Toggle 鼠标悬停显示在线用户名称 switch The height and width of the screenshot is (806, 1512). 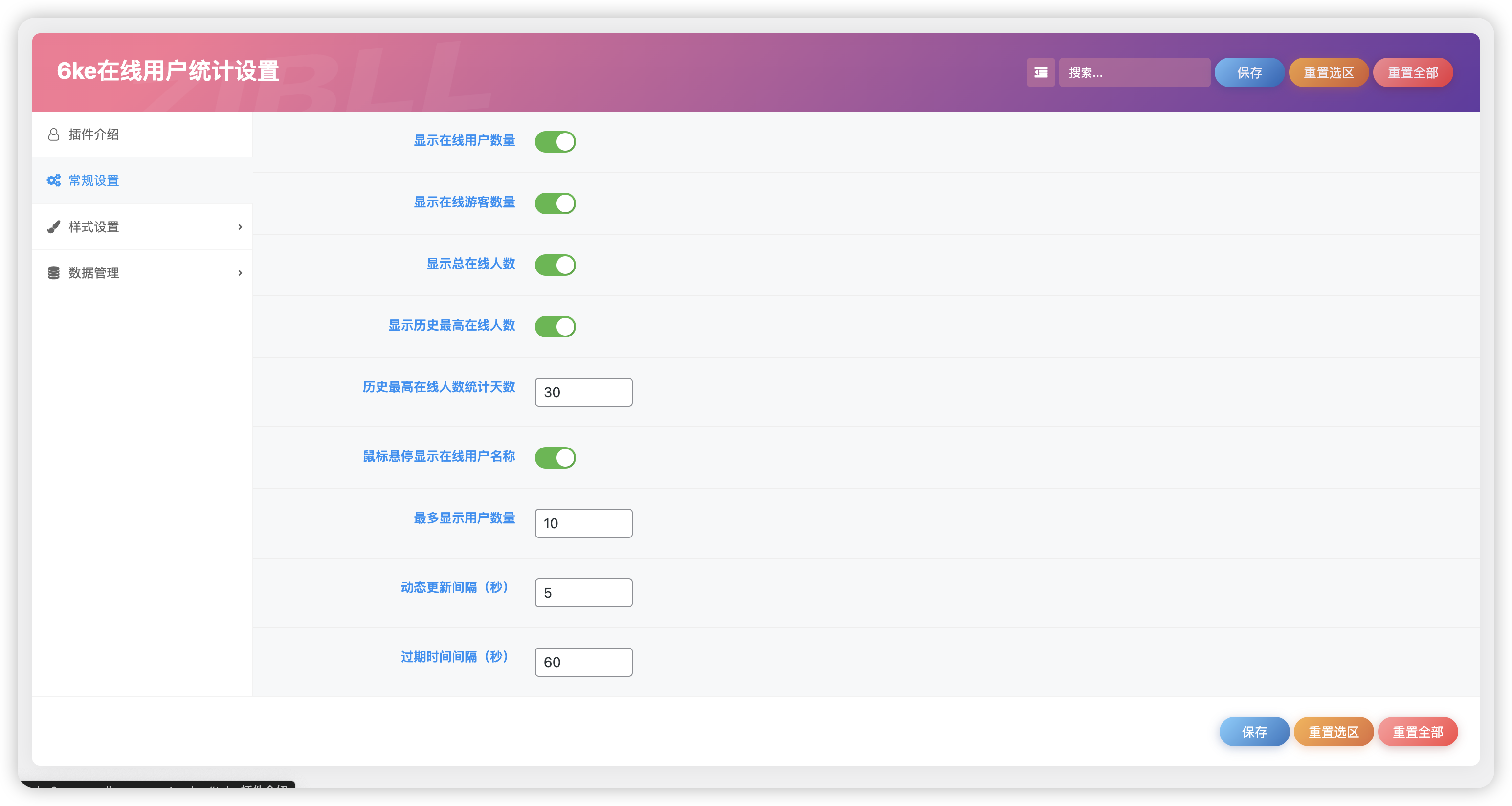pyautogui.click(x=555, y=457)
